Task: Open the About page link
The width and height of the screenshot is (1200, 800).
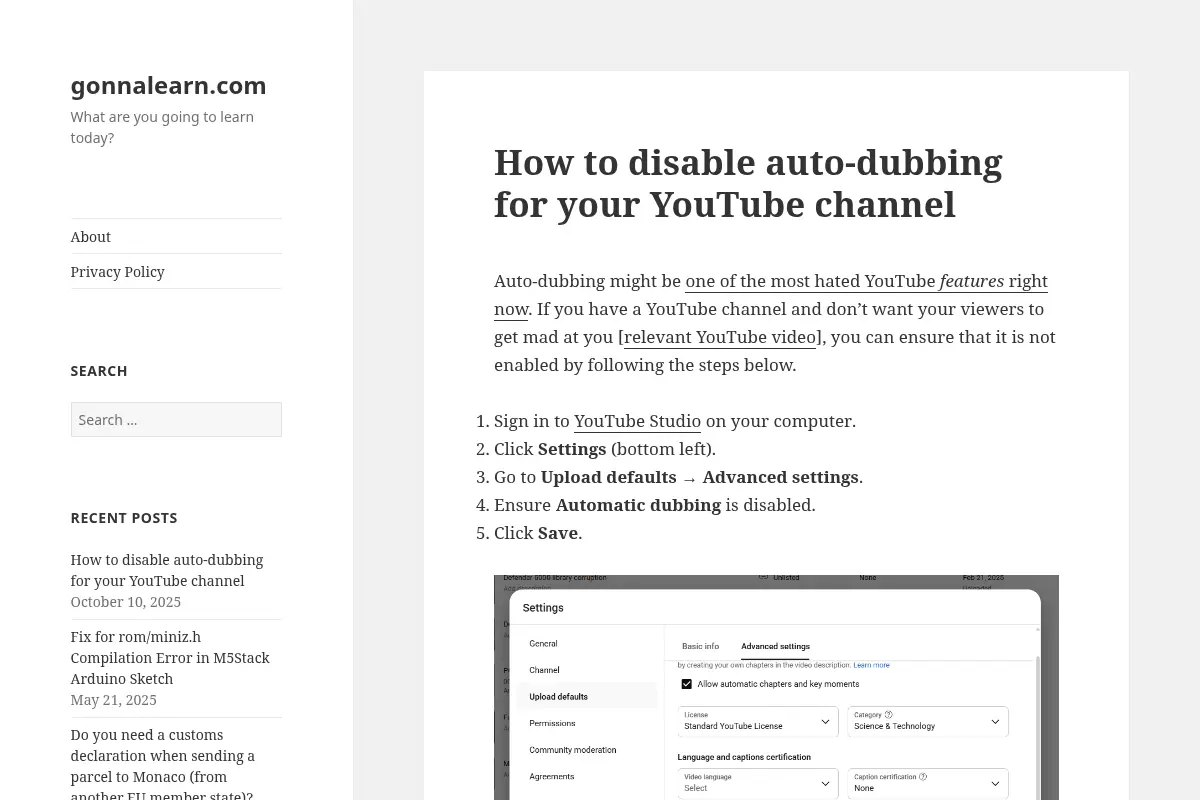Action: pos(90,237)
